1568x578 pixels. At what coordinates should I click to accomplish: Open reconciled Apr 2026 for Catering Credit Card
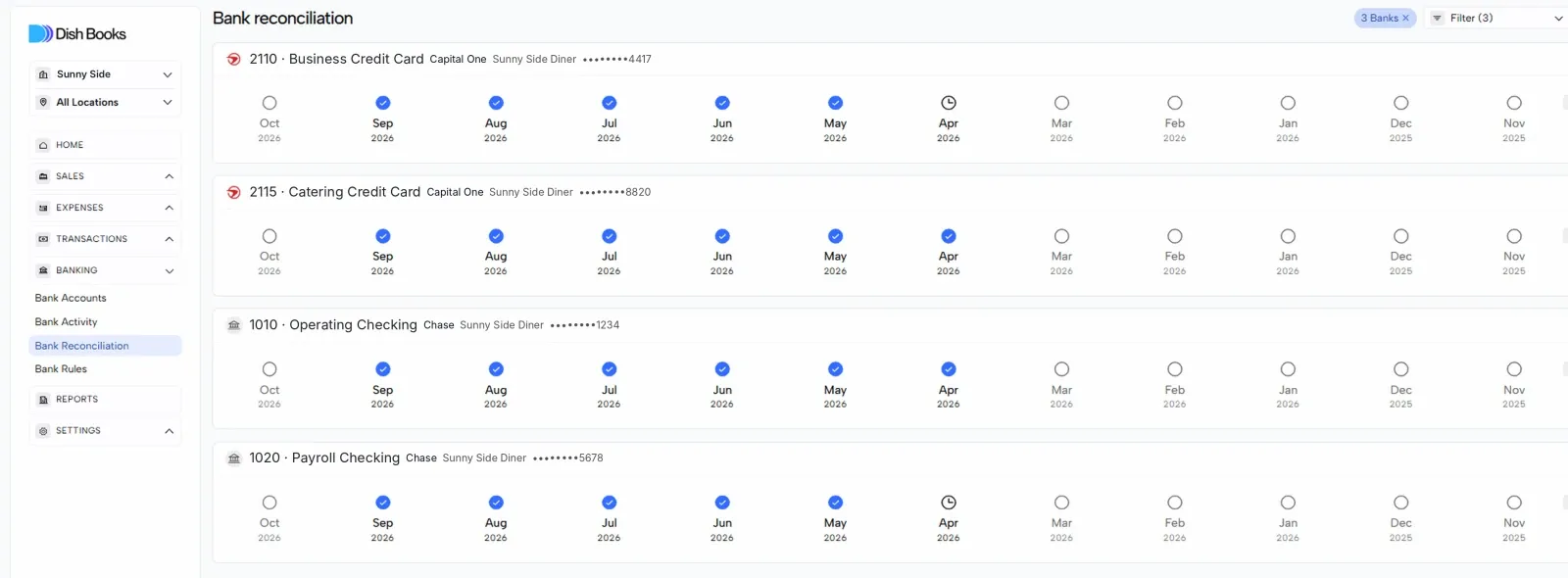949,236
